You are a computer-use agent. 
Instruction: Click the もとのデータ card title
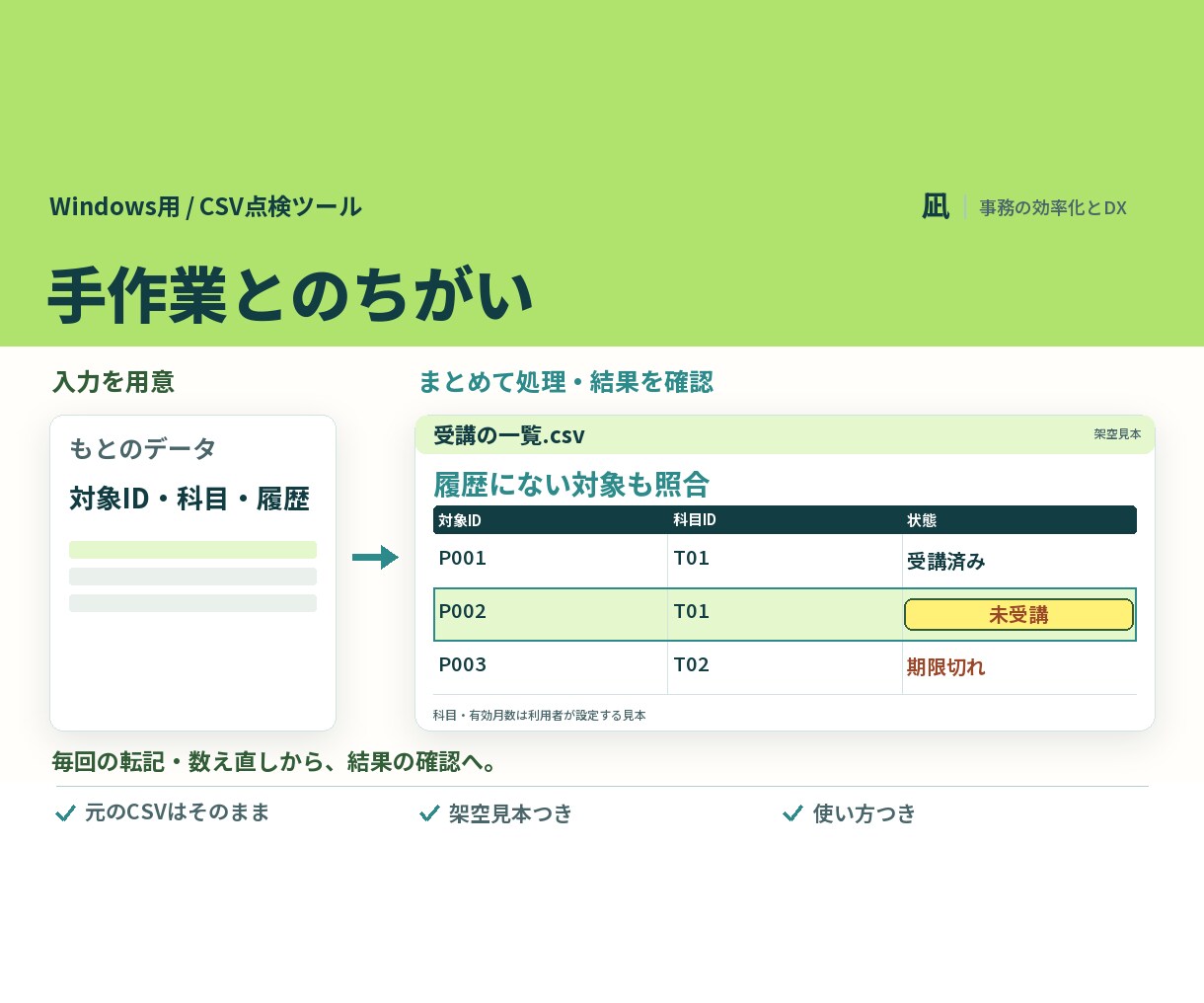click(143, 448)
